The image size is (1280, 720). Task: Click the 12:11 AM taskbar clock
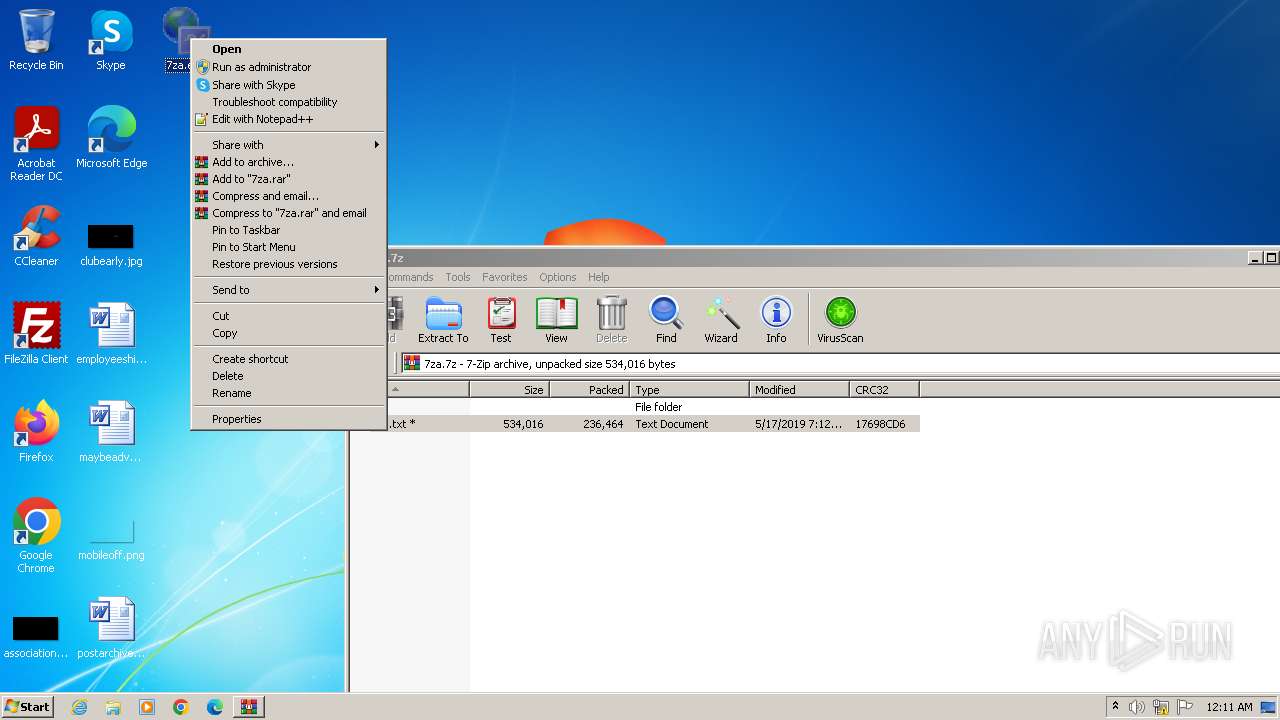[x=1229, y=707]
